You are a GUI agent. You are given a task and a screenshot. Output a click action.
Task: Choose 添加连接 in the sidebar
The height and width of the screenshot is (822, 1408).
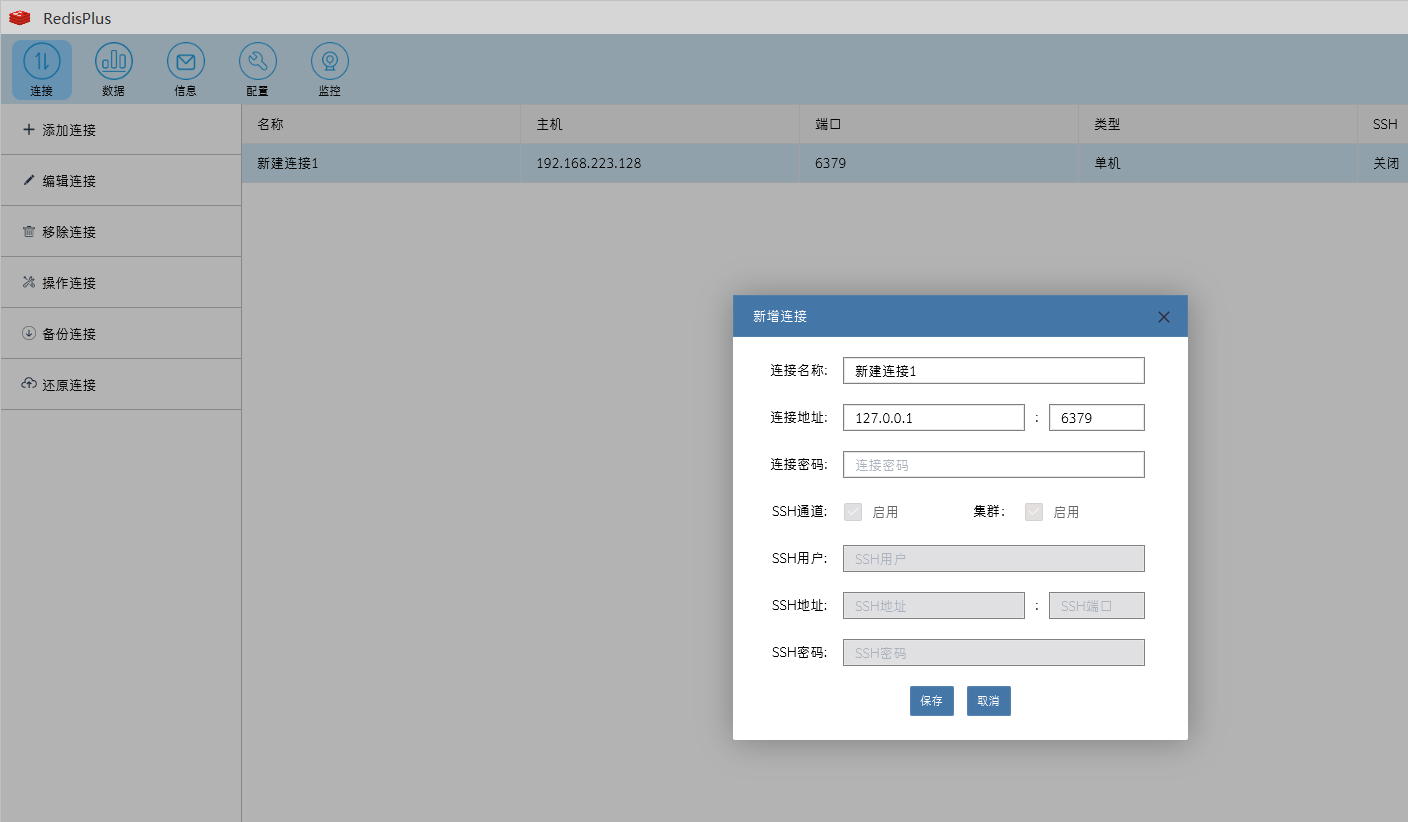[121, 130]
